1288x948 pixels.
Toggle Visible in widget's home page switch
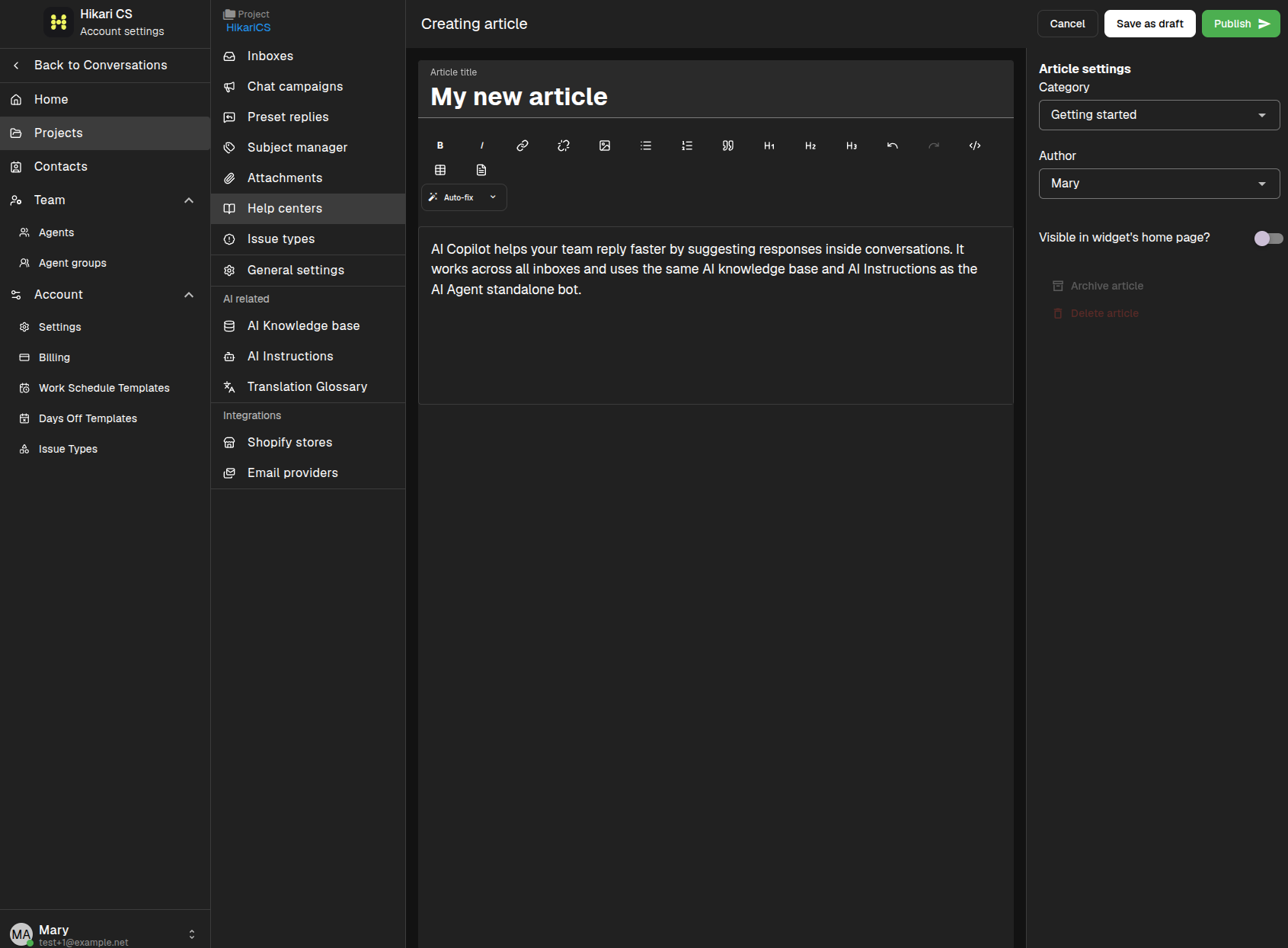click(x=1268, y=239)
